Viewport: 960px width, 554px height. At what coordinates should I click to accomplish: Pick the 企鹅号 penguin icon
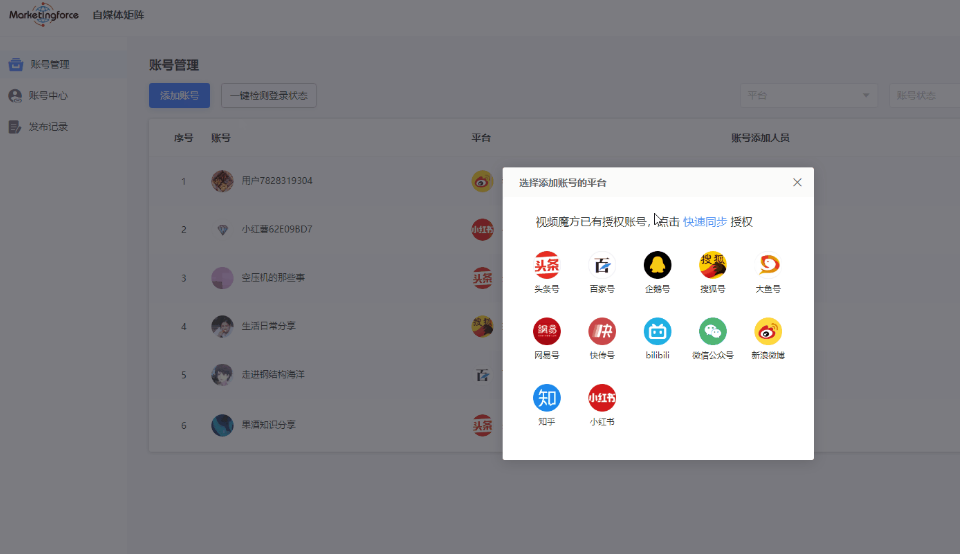pyautogui.click(x=657, y=266)
